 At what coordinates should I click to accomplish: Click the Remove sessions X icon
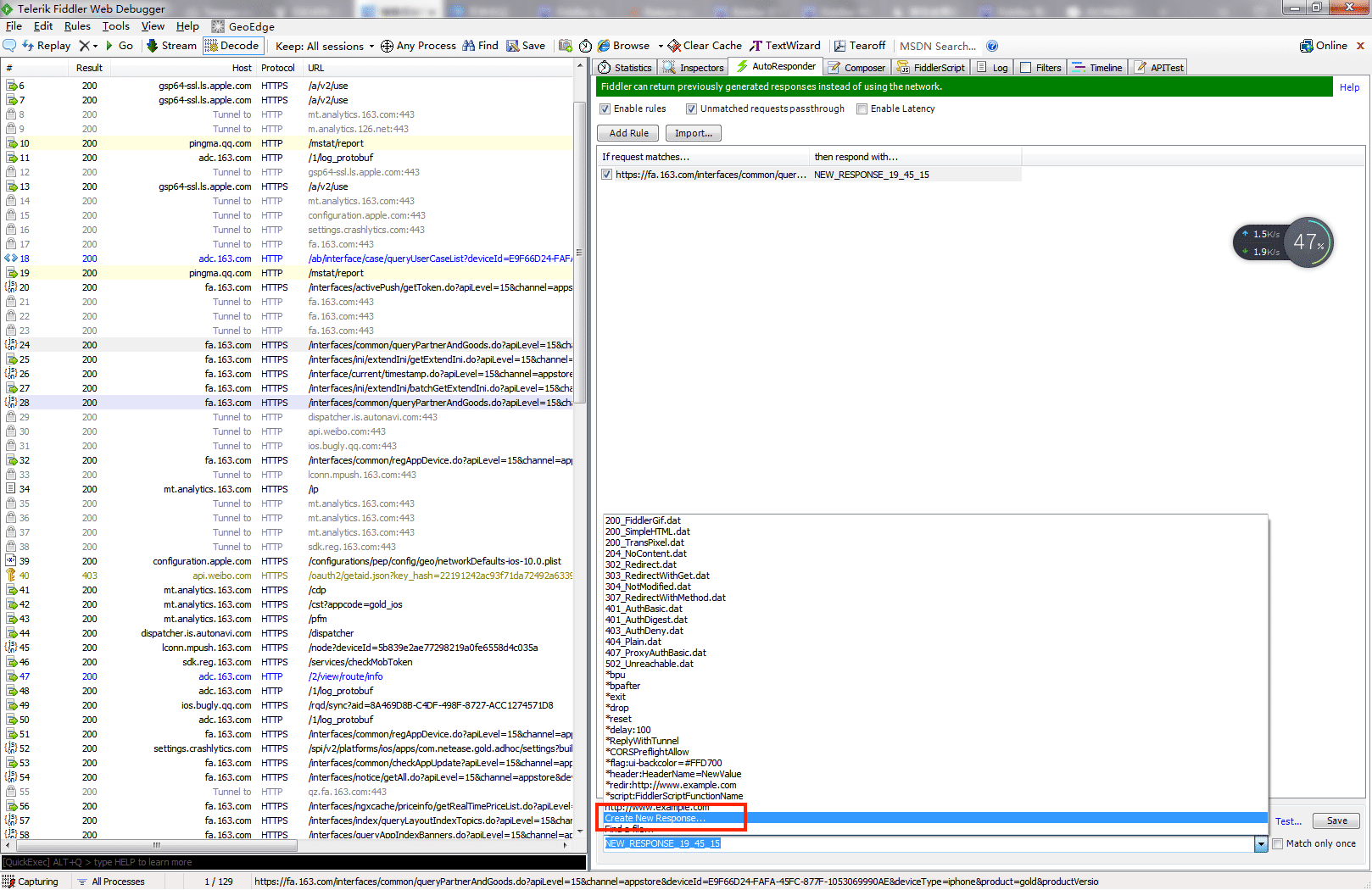[x=84, y=46]
